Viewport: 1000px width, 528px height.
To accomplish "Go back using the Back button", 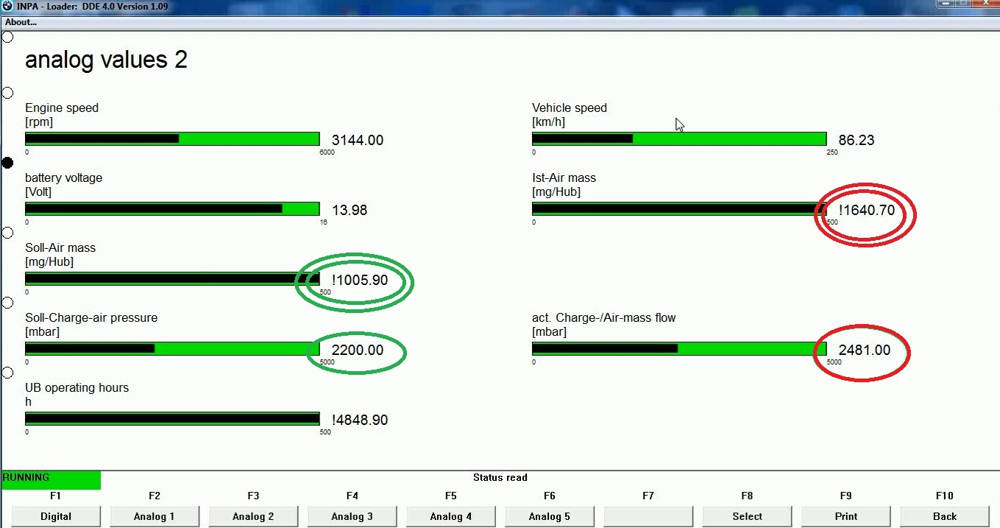I will (944, 516).
